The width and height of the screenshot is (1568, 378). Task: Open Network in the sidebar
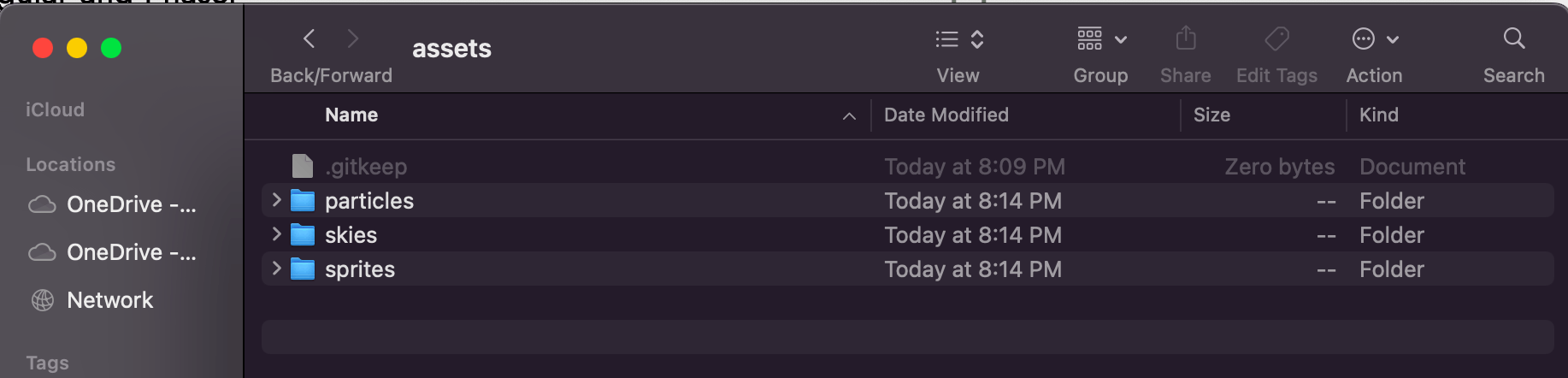[x=109, y=300]
